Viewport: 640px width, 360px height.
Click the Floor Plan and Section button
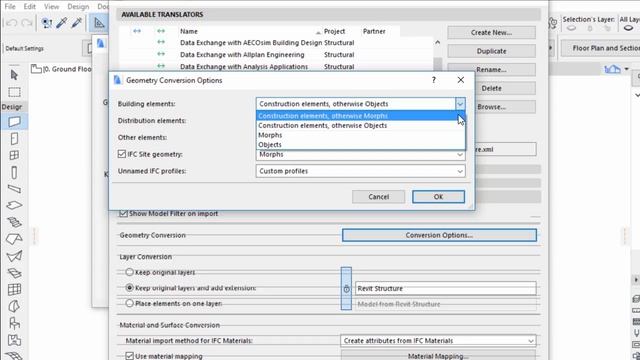(x=600, y=48)
